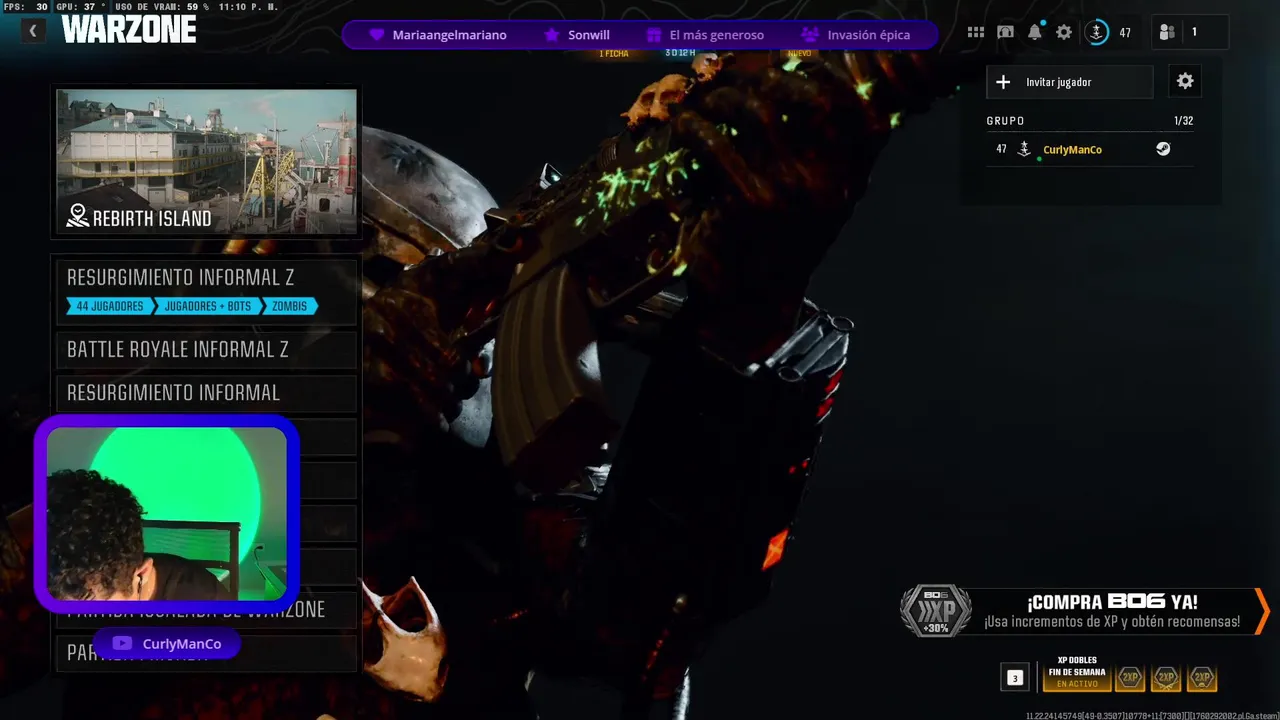Click the star icon beside Sonwill

[551, 35]
